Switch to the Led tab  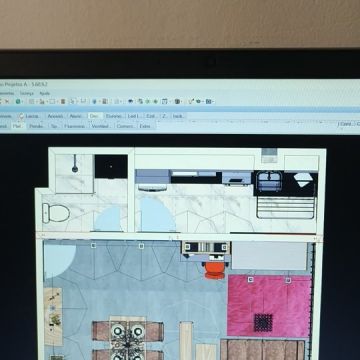(x=133, y=116)
